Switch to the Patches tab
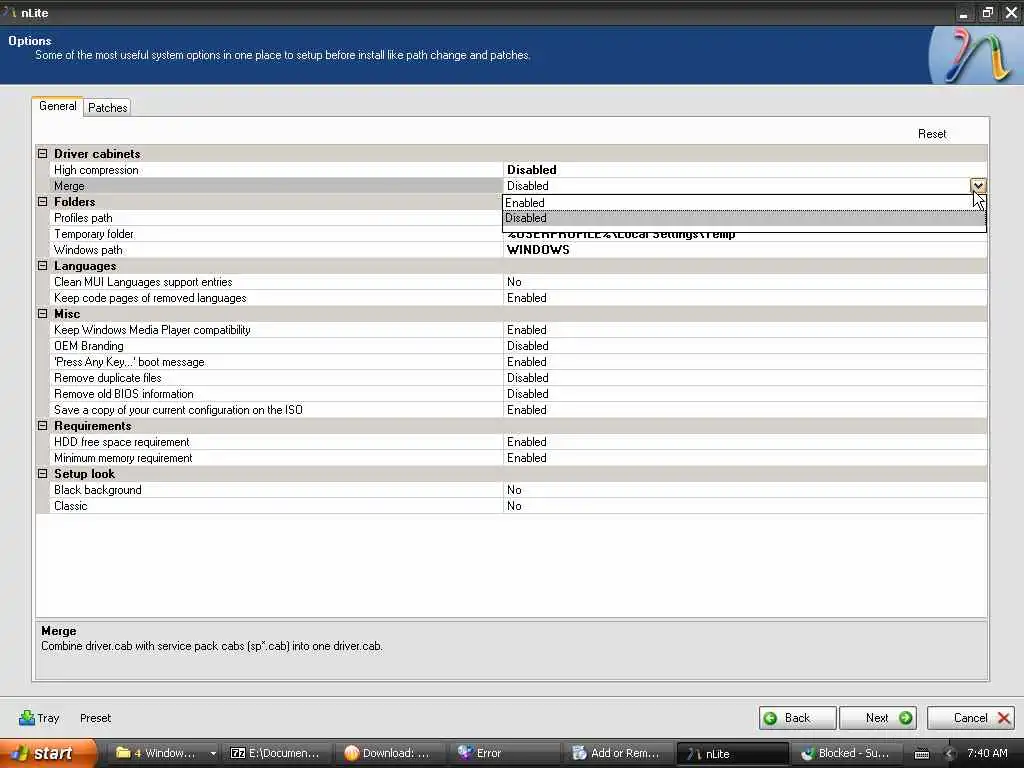The height and width of the screenshot is (768, 1024). tap(108, 108)
